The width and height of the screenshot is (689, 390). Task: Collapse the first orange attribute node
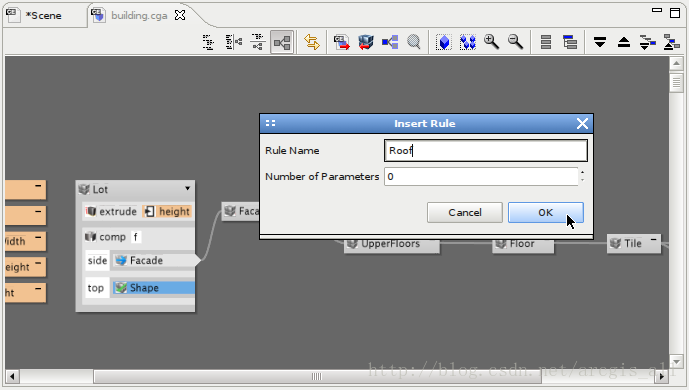(x=38, y=186)
